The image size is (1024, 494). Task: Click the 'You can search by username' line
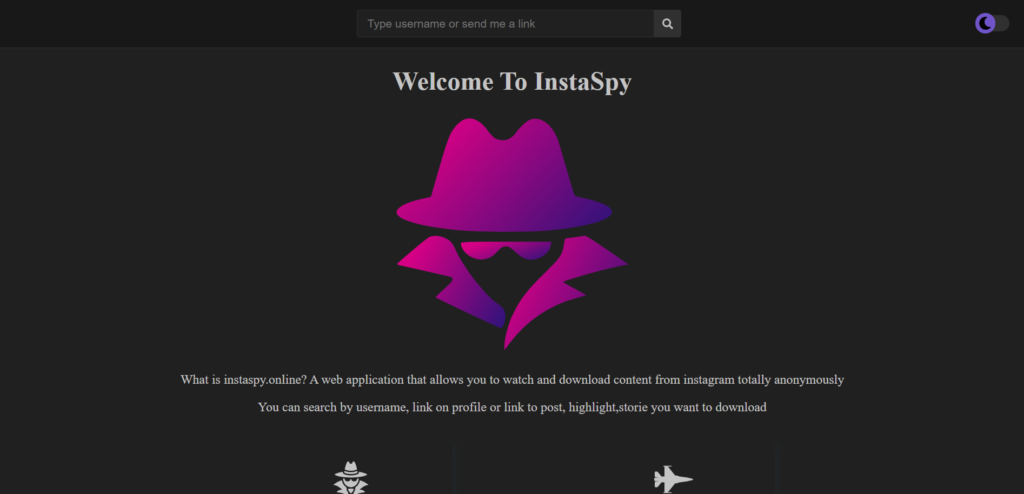512,407
